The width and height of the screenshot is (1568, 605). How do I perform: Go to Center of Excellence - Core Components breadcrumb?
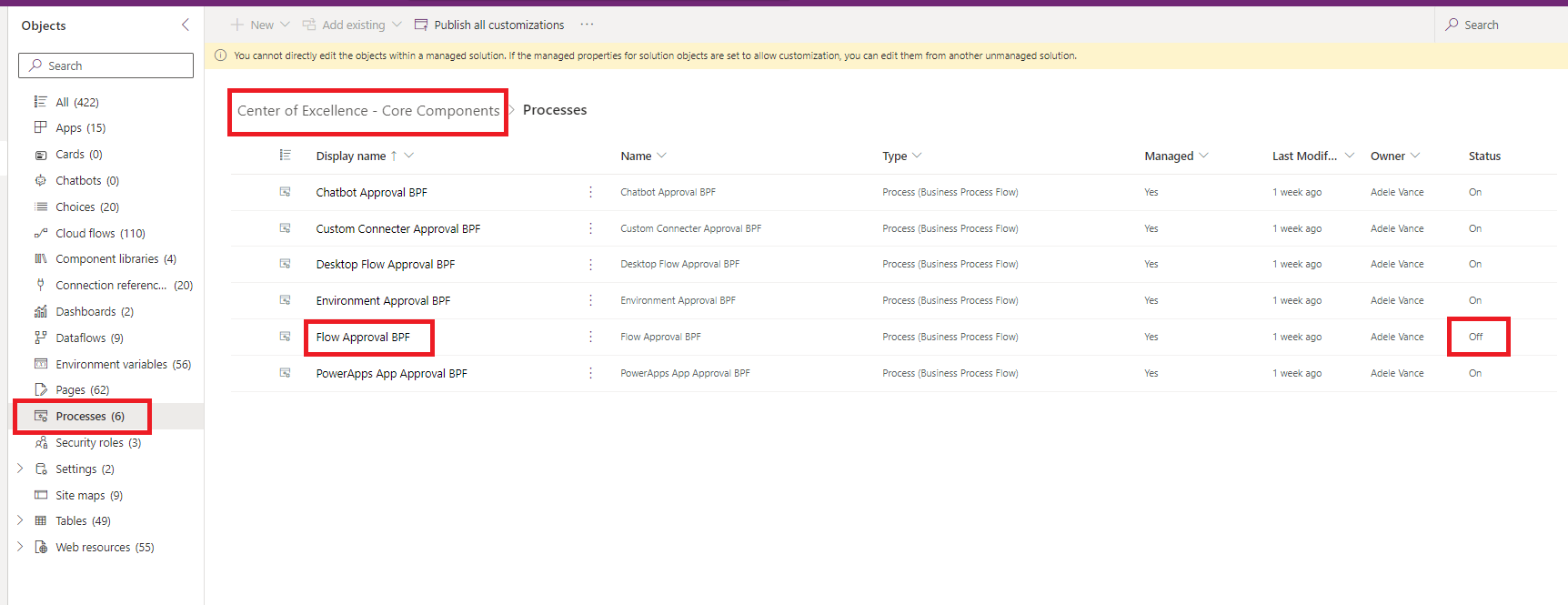368,110
